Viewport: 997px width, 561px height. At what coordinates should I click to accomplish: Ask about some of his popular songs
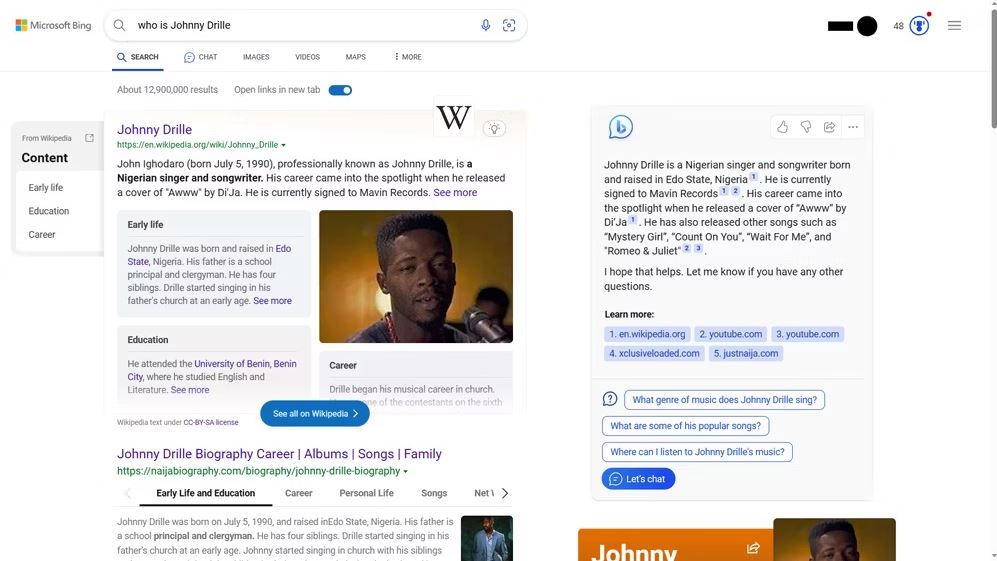(685, 426)
